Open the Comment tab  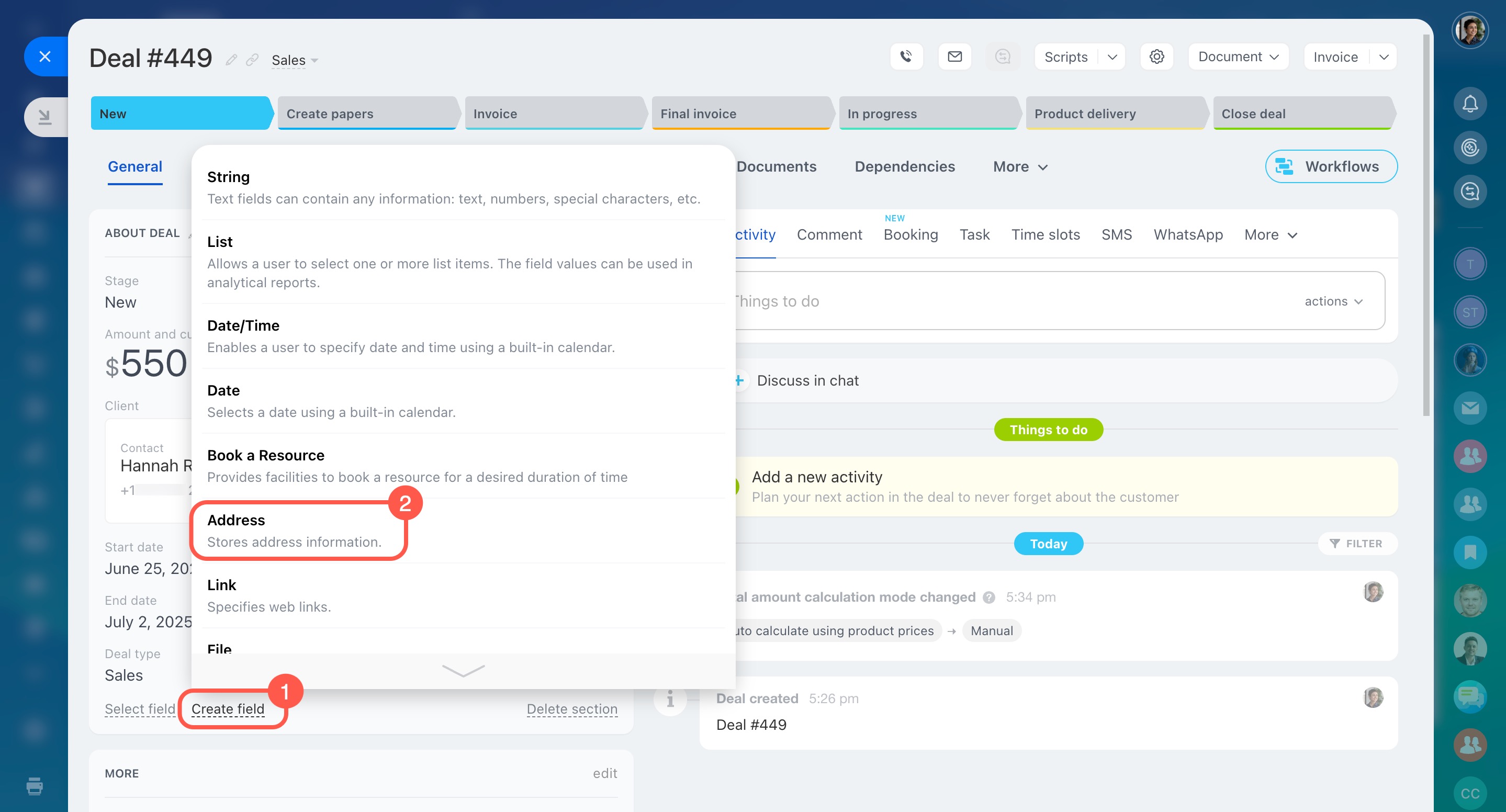click(x=829, y=234)
